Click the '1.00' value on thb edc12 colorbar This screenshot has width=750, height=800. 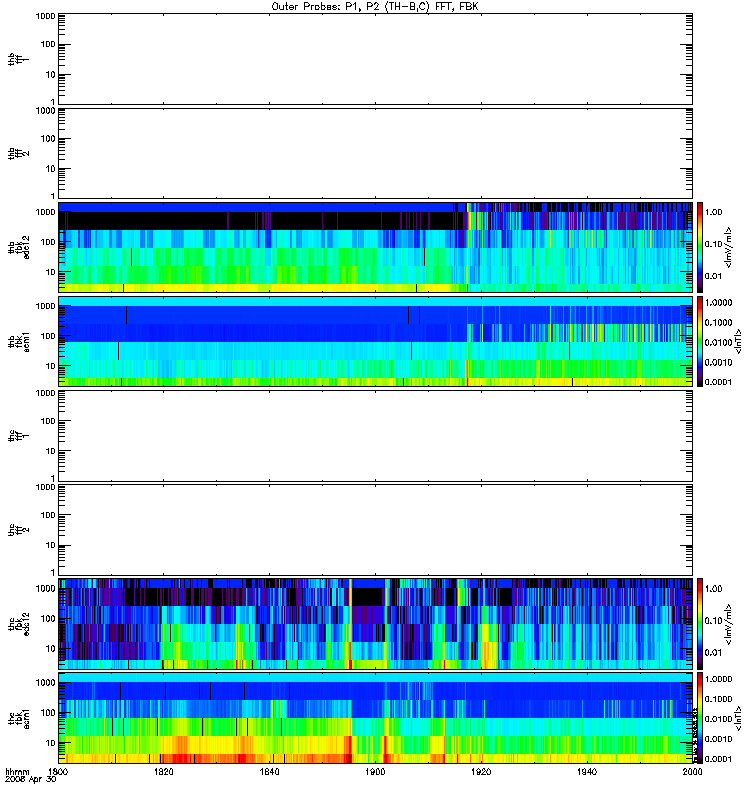(x=714, y=212)
